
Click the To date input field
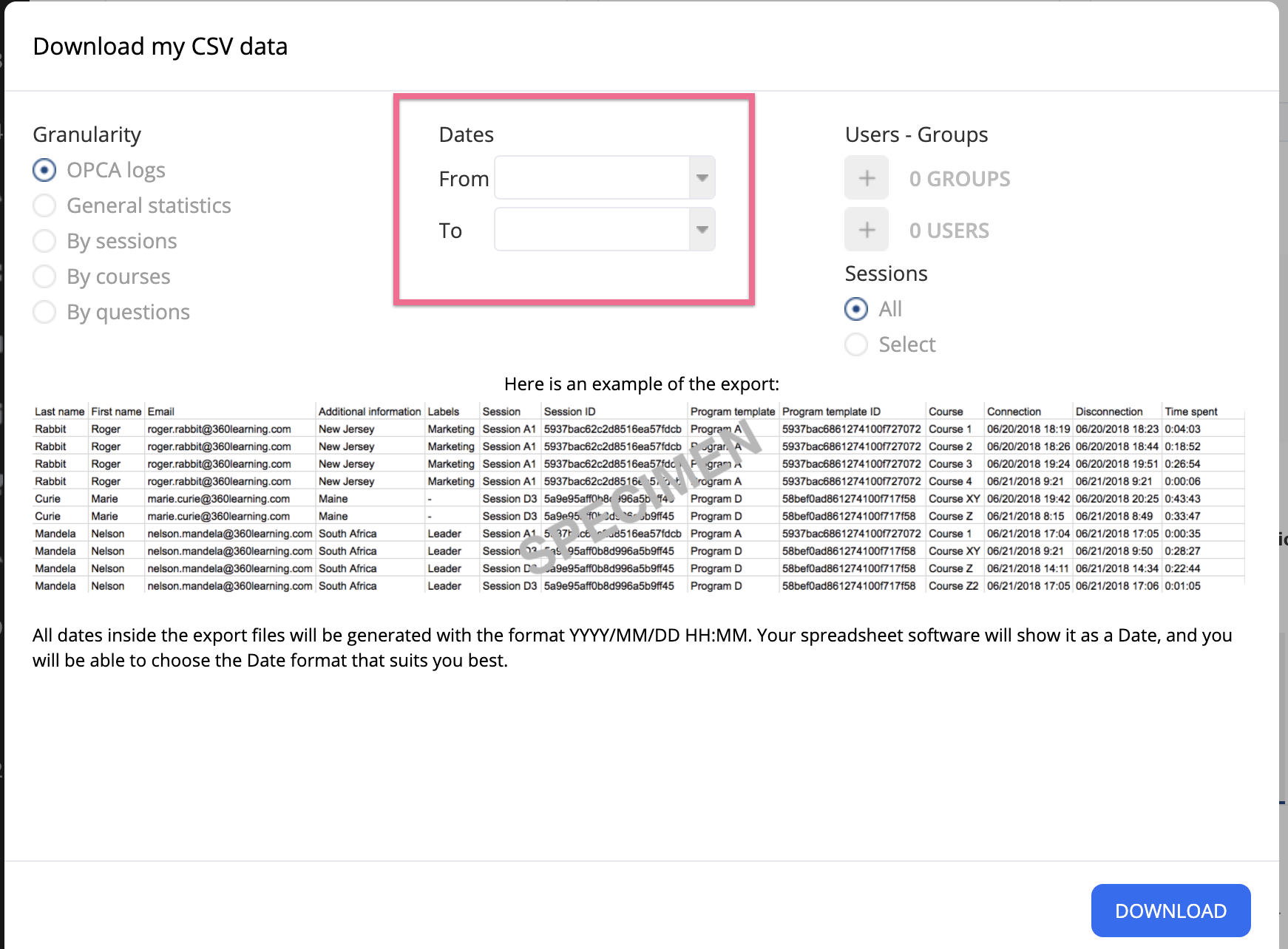(x=592, y=229)
